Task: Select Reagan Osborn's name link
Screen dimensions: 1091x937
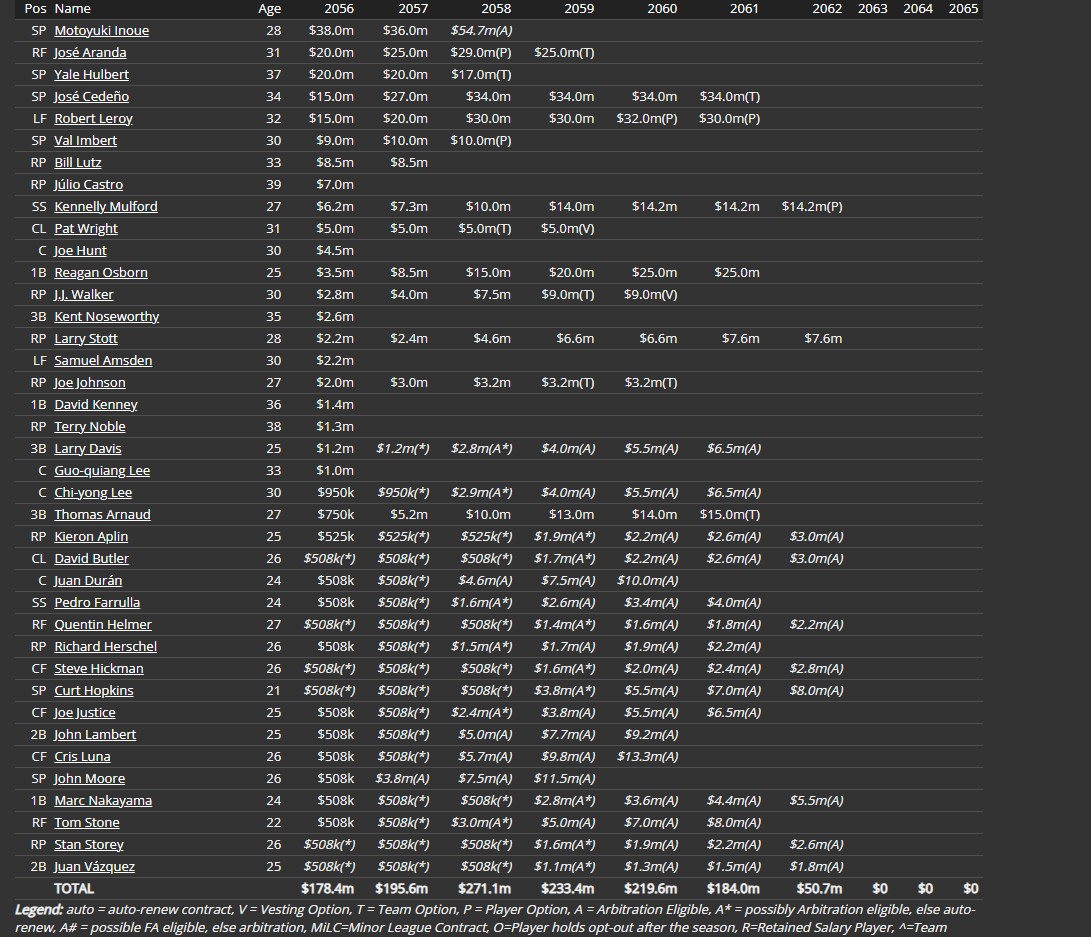Action: (100, 273)
